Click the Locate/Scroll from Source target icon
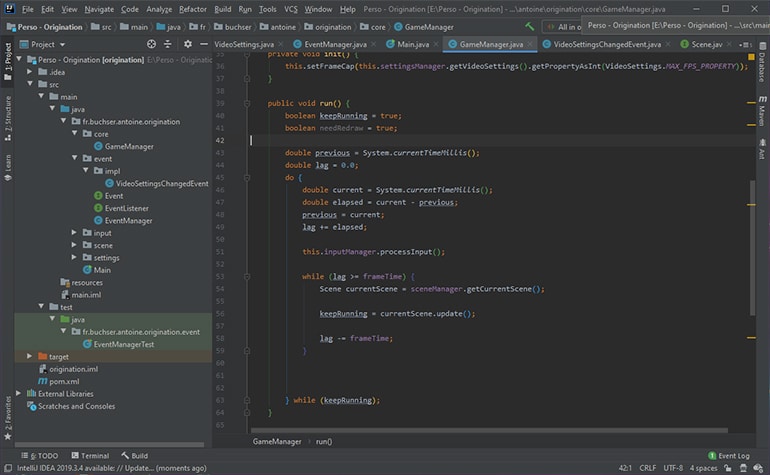Viewport: 770px width, 475px height. point(151,44)
